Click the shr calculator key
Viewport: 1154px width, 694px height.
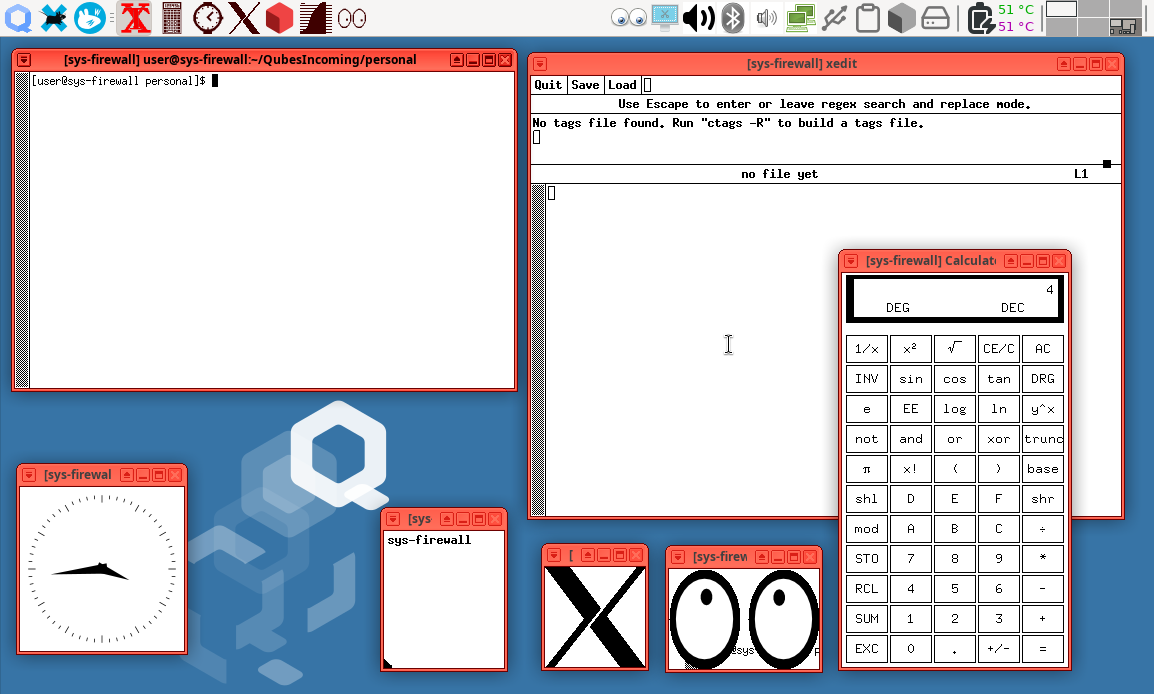(1043, 499)
